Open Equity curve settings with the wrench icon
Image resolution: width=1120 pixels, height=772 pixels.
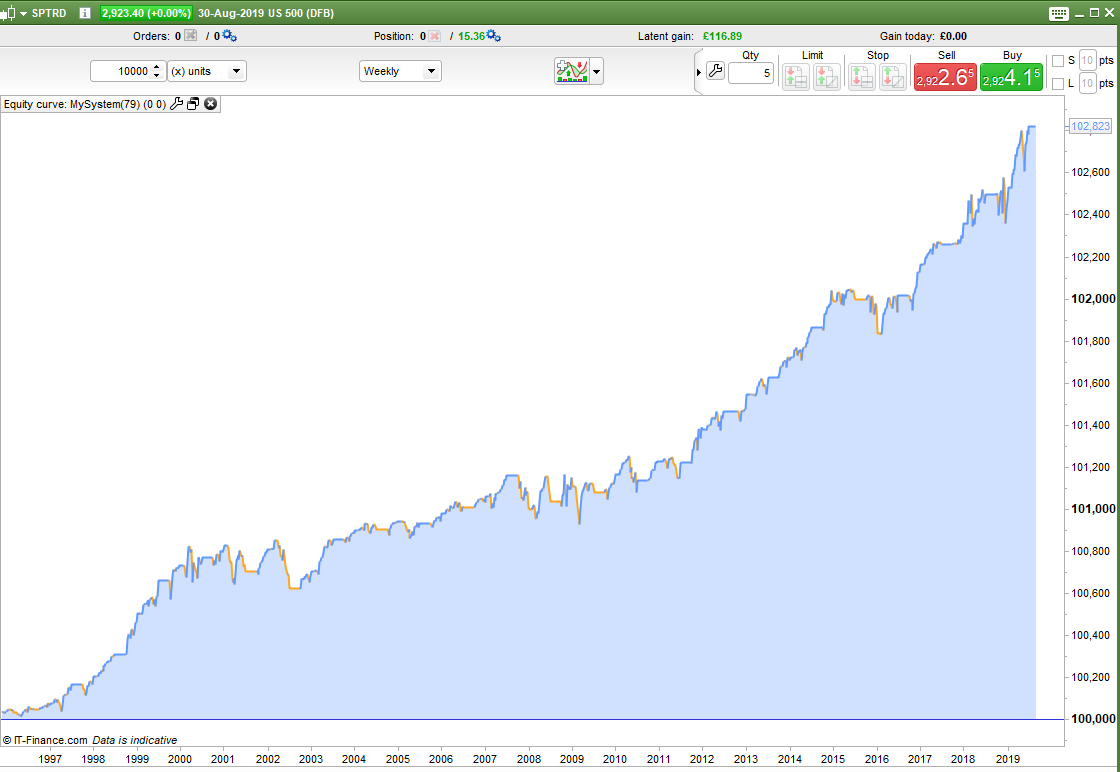click(x=176, y=104)
